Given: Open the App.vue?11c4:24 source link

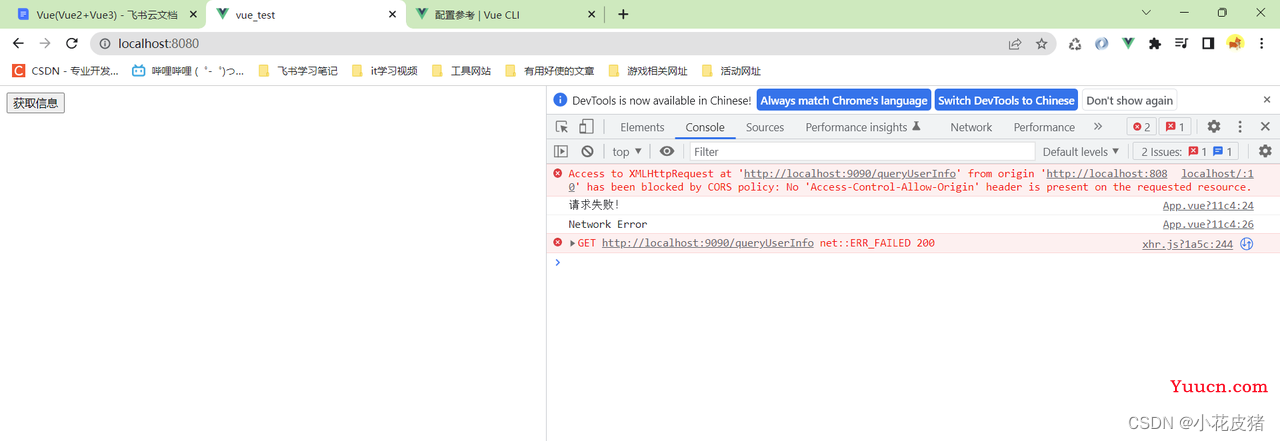Looking at the screenshot, I should pos(1208,206).
